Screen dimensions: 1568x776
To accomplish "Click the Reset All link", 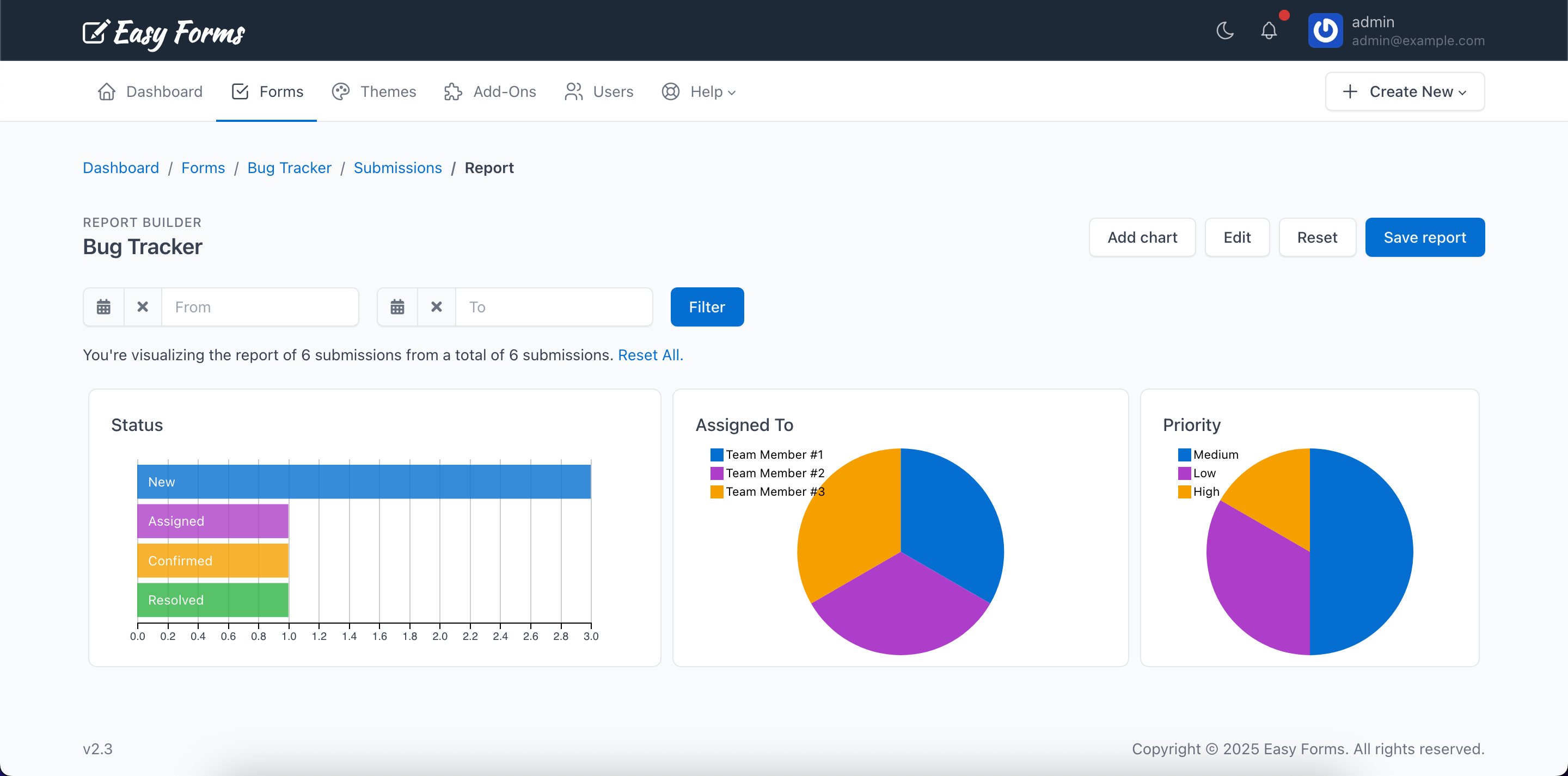I will (650, 355).
